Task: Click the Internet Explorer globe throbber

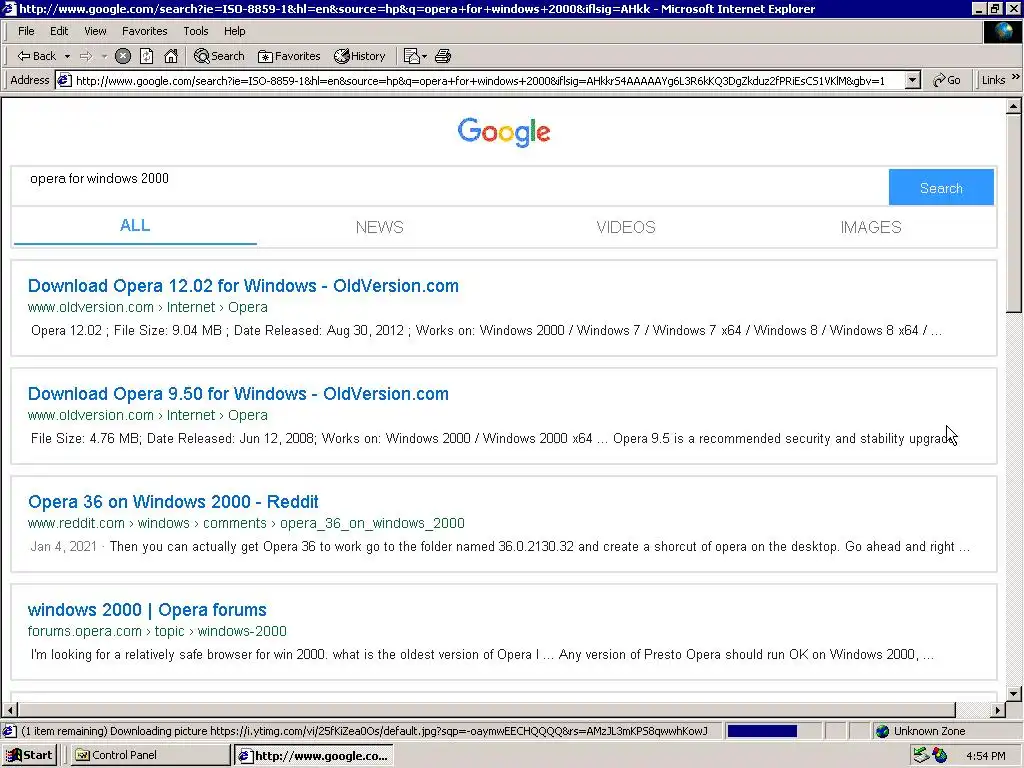Action: 1002,31
